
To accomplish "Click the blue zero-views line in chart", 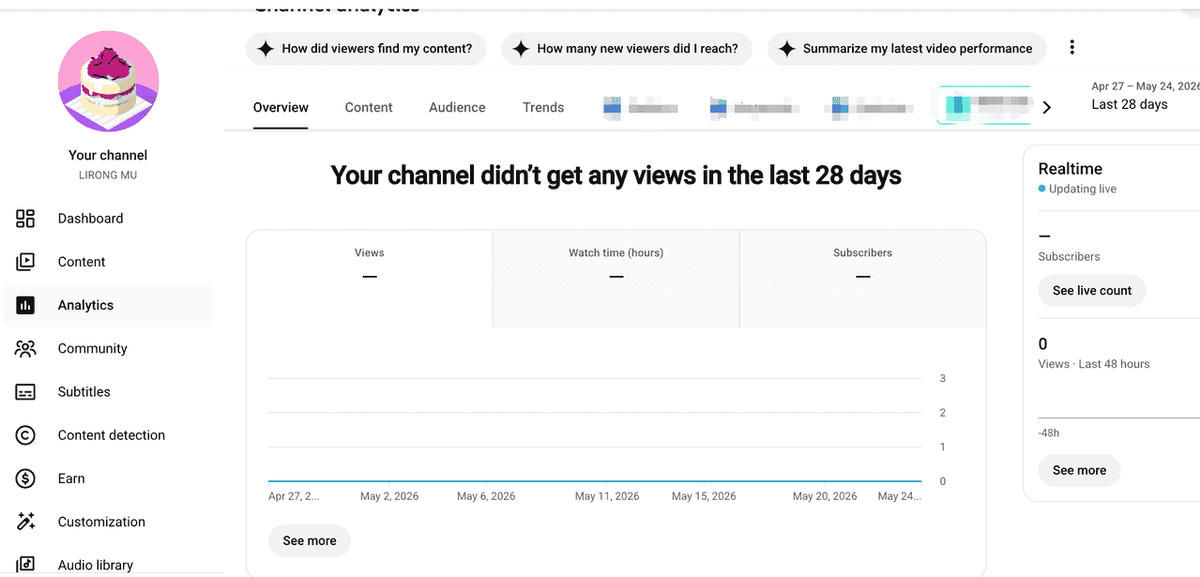I will [595, 481].
